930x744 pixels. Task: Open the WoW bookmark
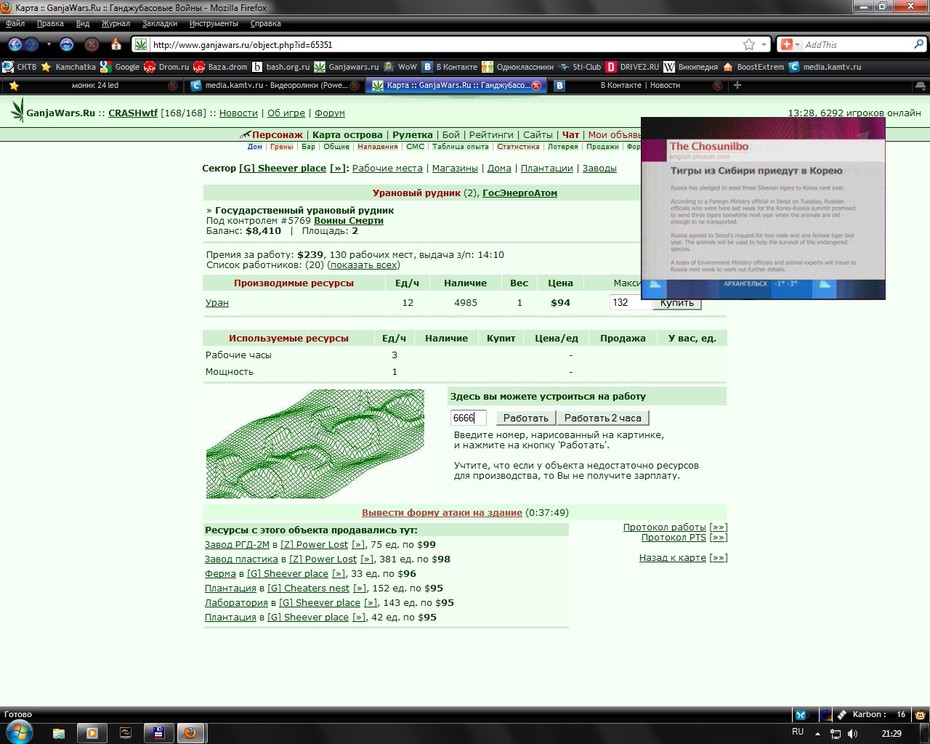coord(400,67)
